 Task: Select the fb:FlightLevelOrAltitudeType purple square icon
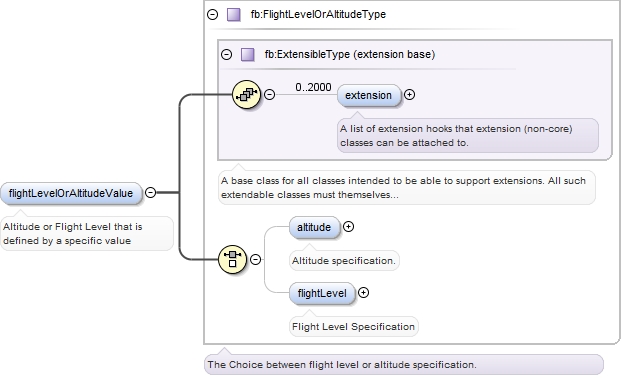point(234,15)
